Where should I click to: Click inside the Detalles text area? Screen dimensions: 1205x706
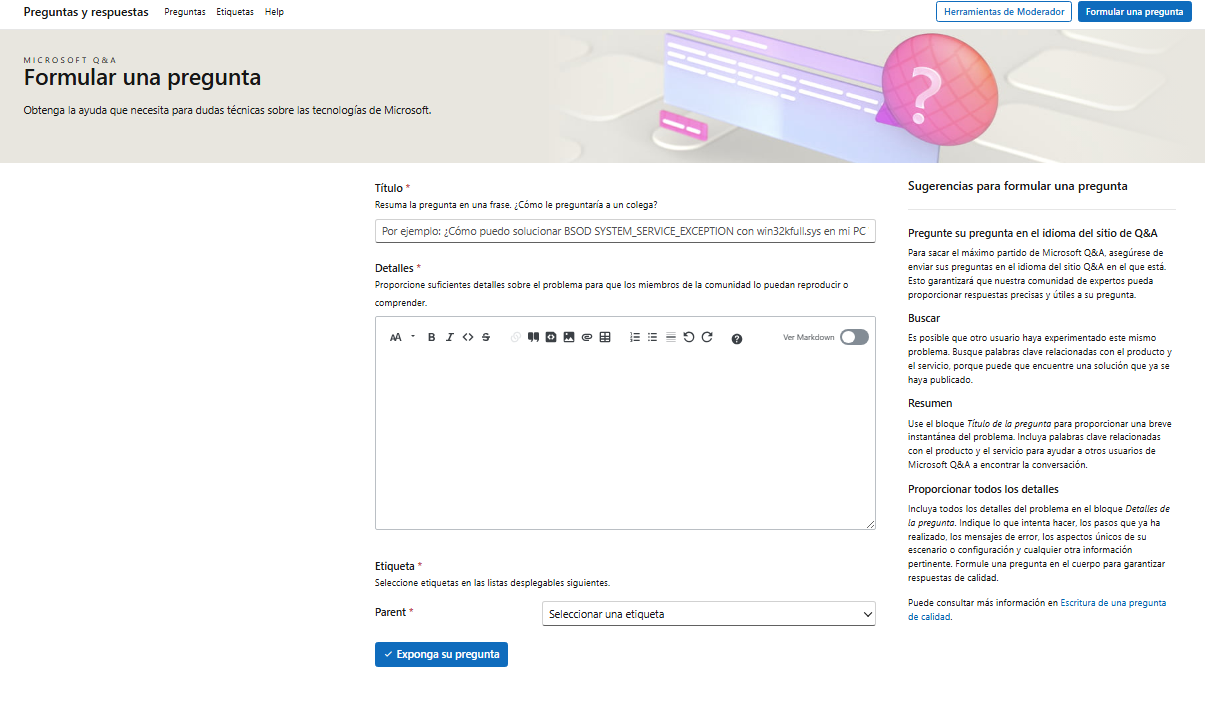625,440
